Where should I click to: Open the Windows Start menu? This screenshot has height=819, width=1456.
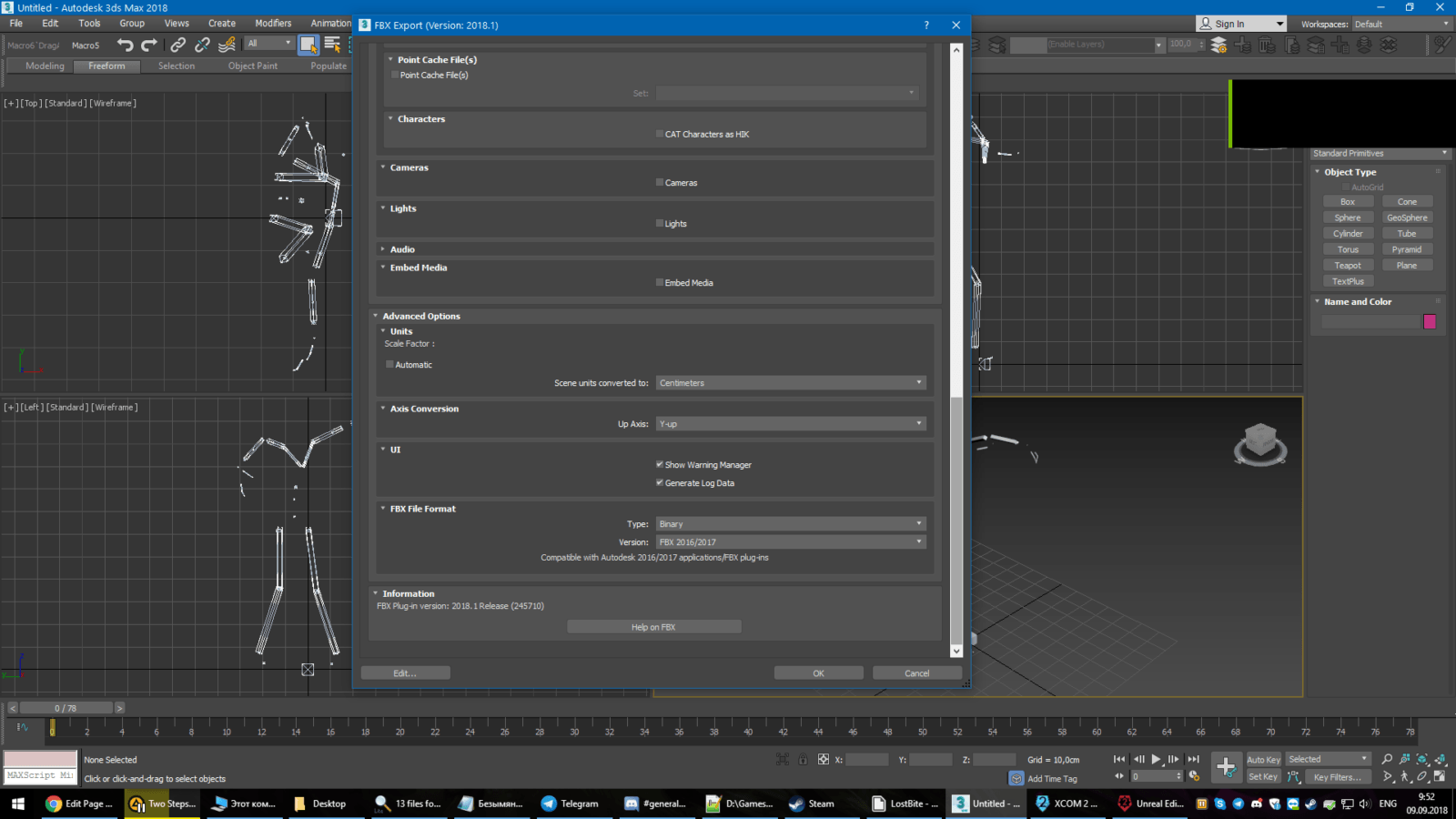point(17,804)
